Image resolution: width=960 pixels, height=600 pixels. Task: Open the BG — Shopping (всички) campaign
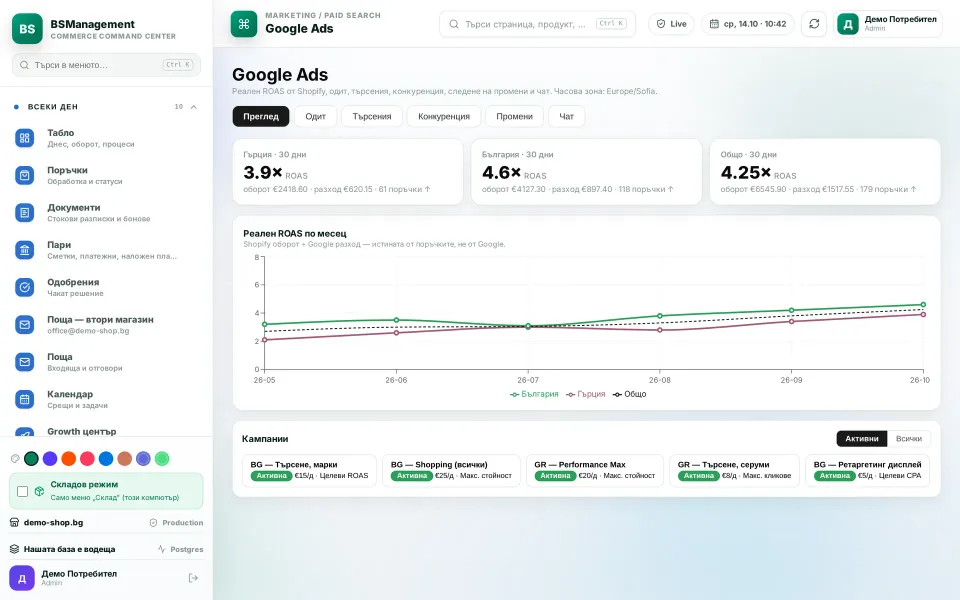pos(451,470)
